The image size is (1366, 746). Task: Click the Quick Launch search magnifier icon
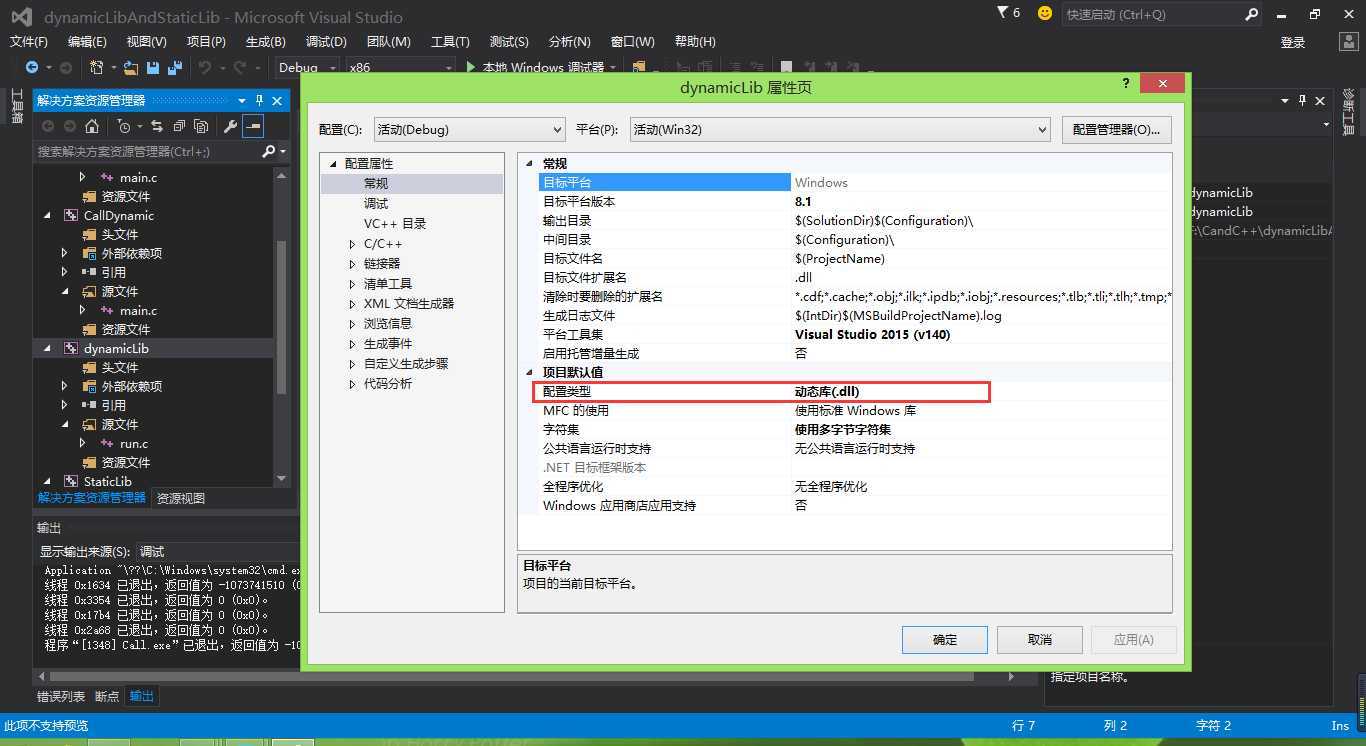pos(1252,14)
